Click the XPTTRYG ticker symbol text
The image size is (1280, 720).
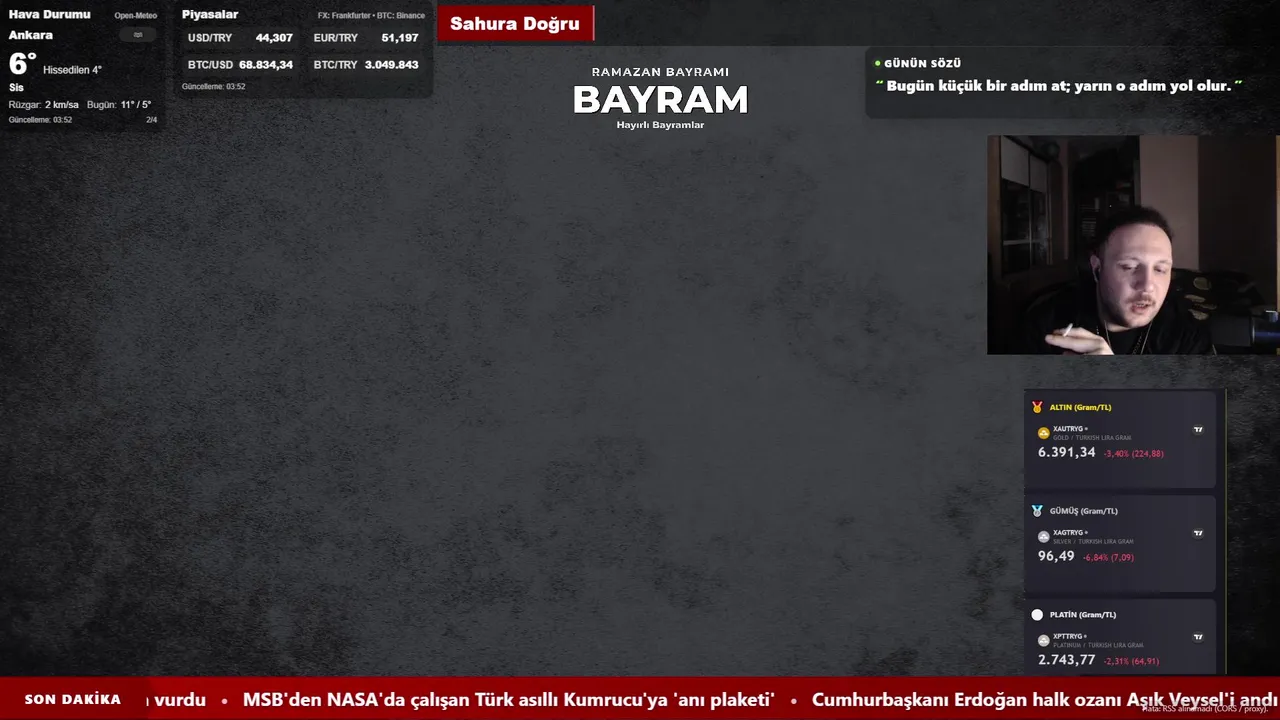click(x=1069, y=637)
